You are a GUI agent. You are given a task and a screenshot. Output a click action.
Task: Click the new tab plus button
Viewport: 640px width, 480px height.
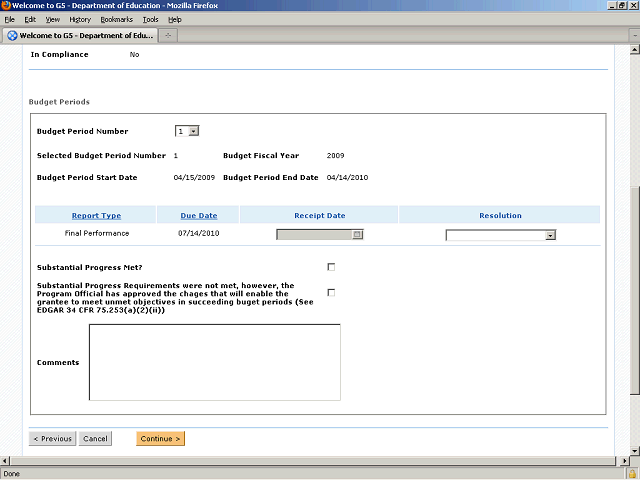pyautogui.click(x=168, y=36)
